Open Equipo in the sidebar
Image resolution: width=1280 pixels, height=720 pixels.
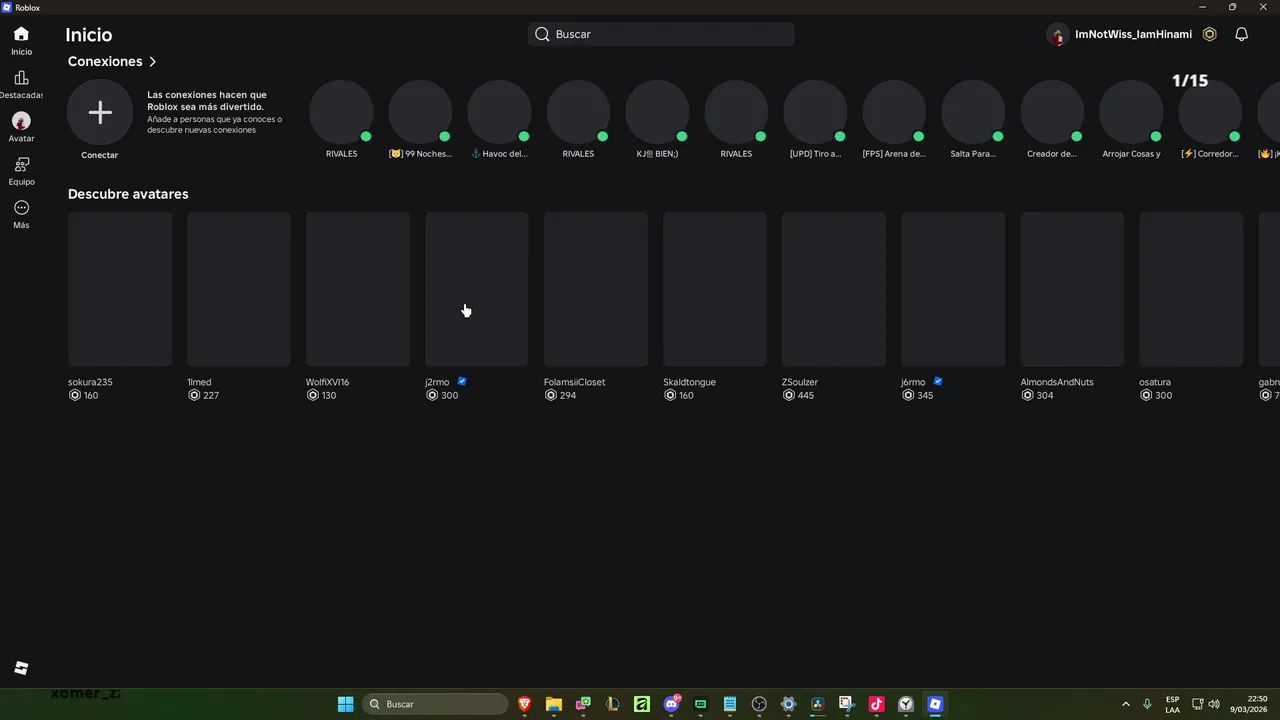21,170
